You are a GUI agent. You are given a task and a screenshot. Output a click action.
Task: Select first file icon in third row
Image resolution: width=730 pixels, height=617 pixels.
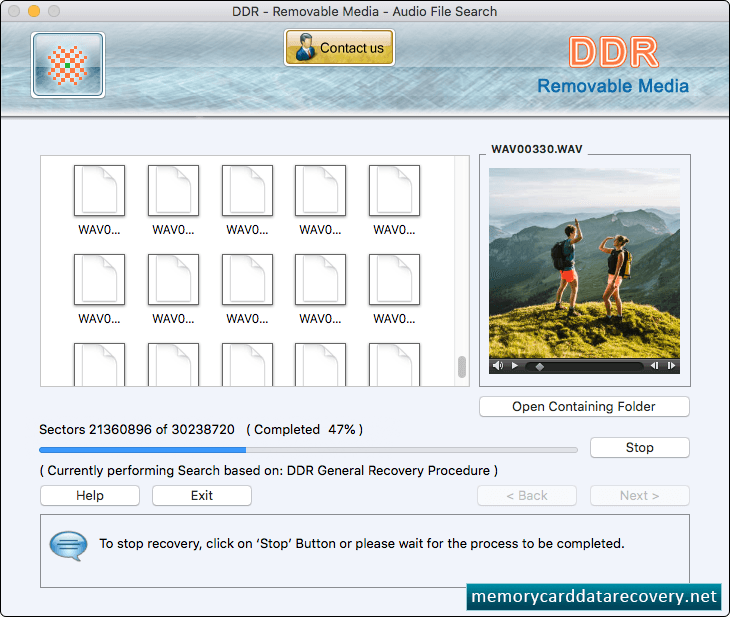(99, 365)
